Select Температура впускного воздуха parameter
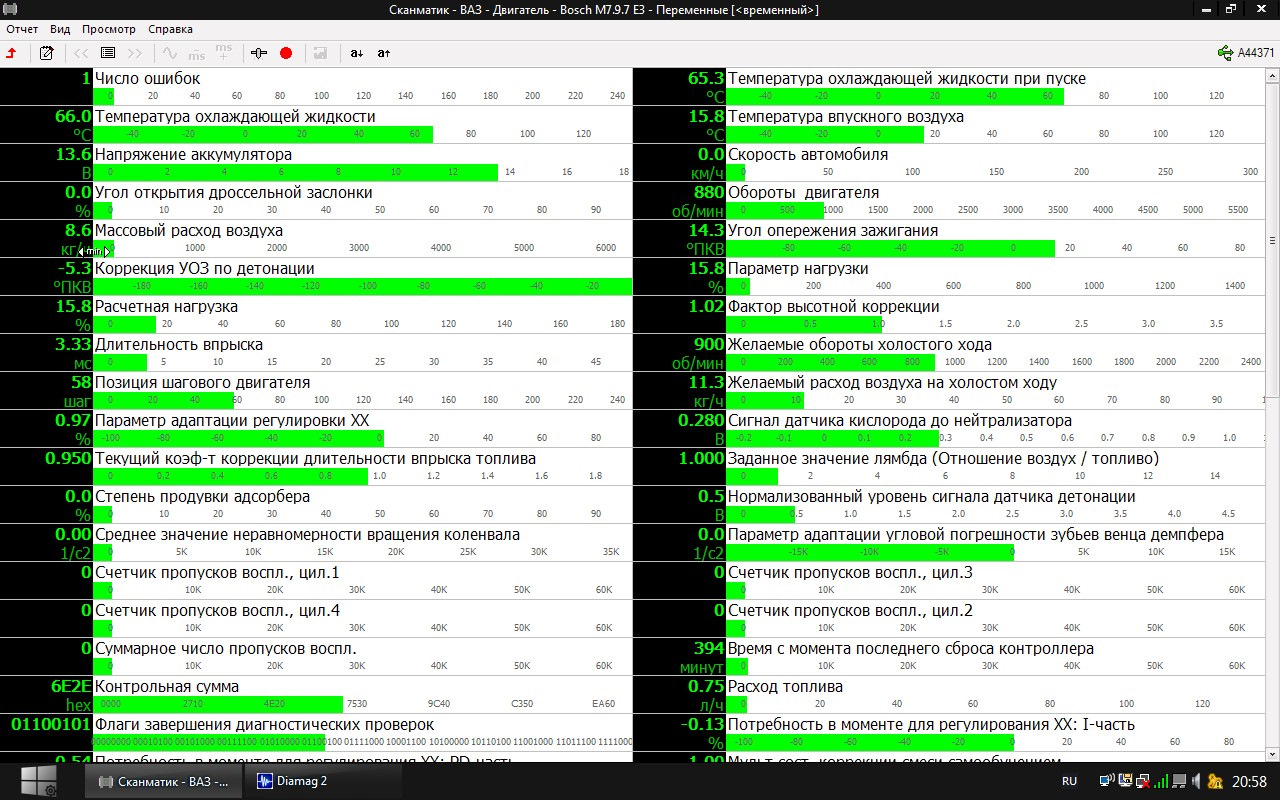The width and height of the screenshot is (1280, 800). [x=949, y=125]
